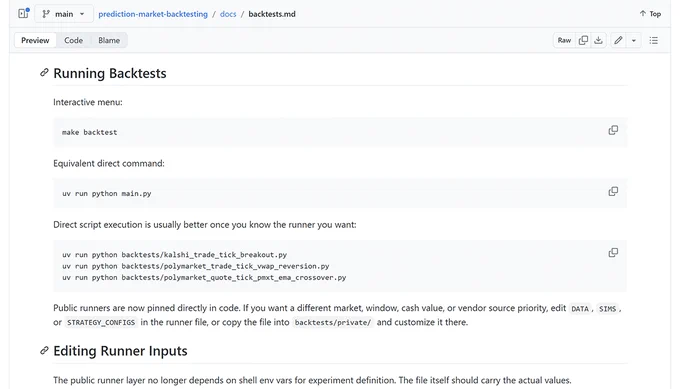Open more edit options dropdown arrow
The width and height of the screenshot is (680, 389).
point(634,40)
